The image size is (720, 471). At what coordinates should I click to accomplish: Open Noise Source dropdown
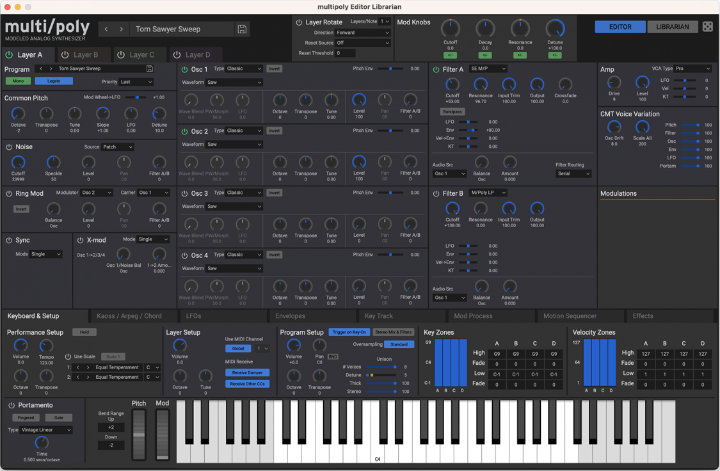tap(118, 147)
